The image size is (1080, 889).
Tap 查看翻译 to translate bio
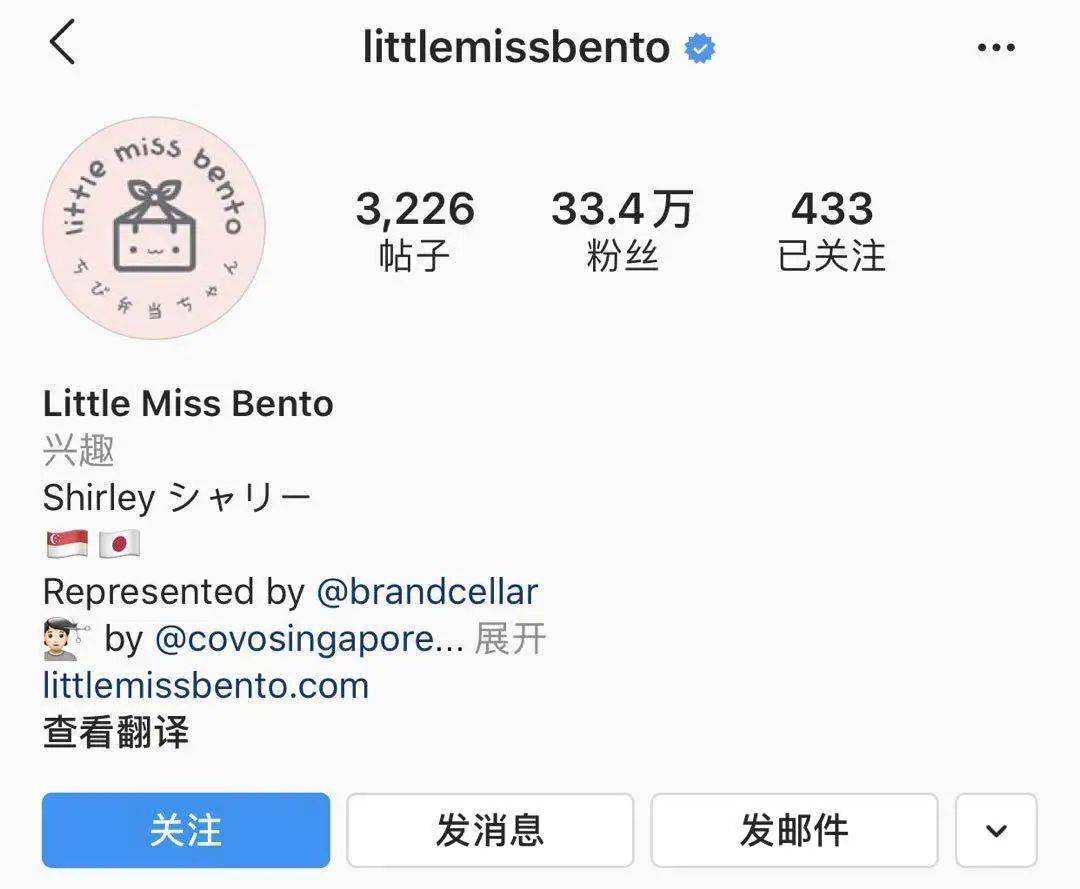[116, 732]
